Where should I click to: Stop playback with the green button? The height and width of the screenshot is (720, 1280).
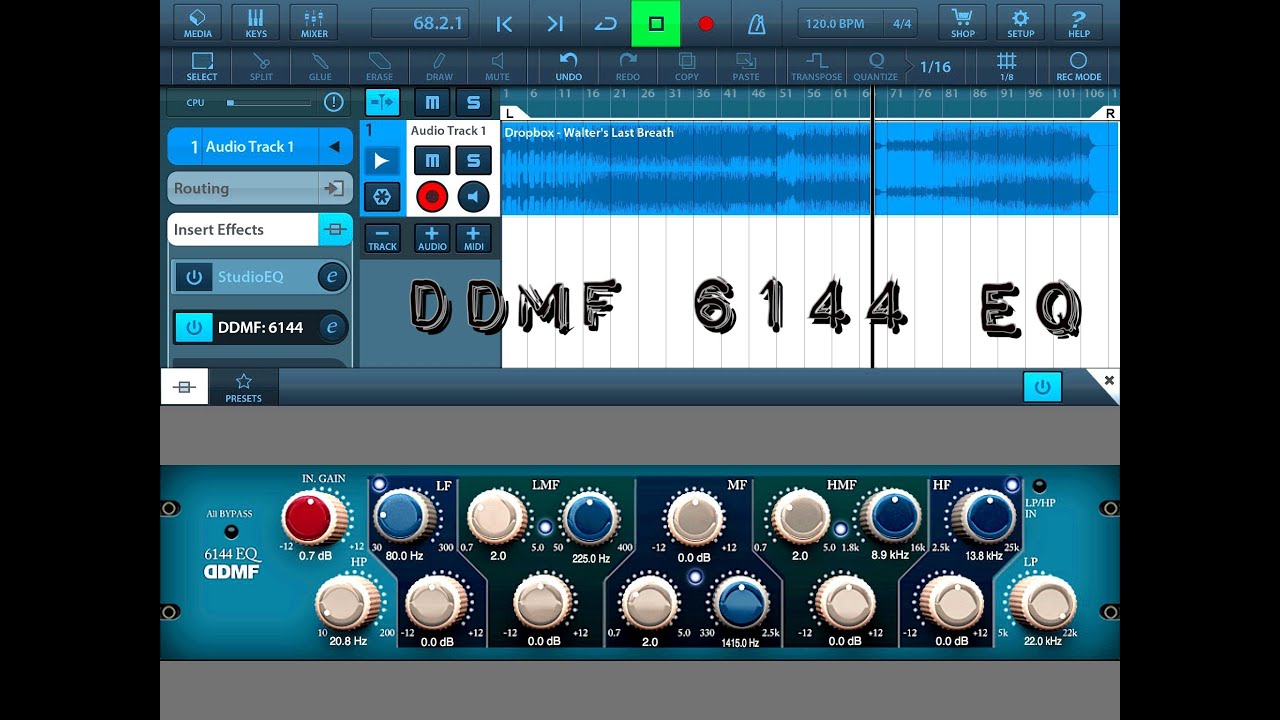(x=656, y=23)
